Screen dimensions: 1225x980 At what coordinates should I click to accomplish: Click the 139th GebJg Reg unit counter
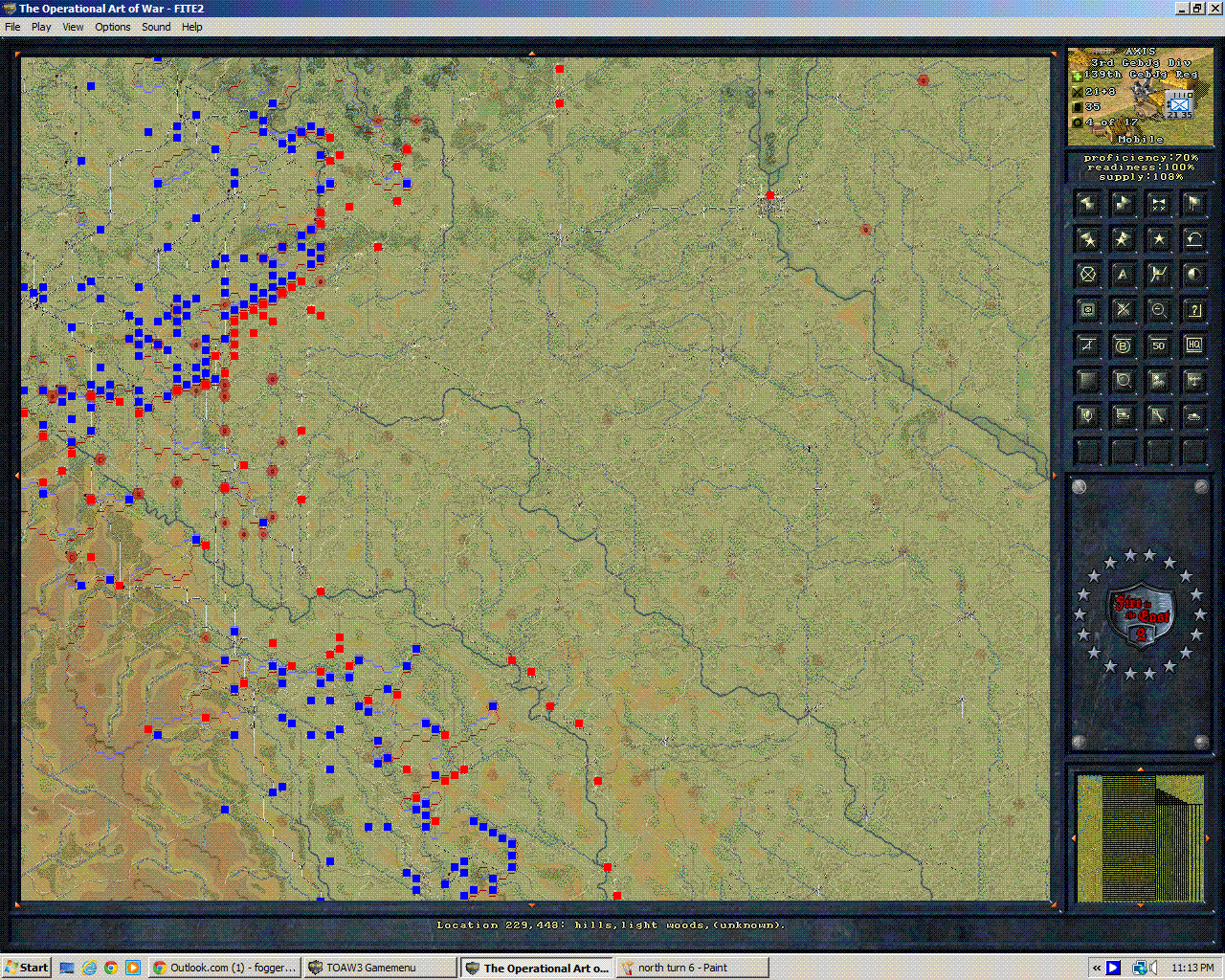tap(1179, 104)
